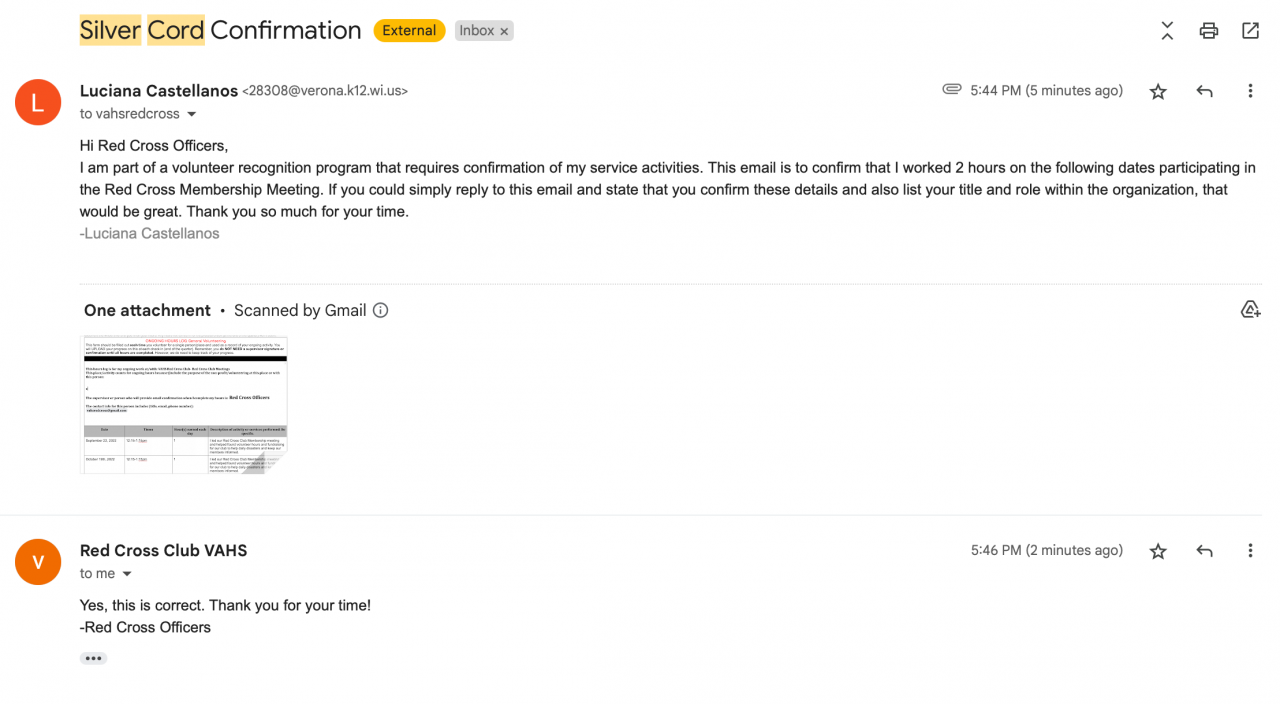
Task: Open the attached hours log thumbnail
Action: coord(184,404)
